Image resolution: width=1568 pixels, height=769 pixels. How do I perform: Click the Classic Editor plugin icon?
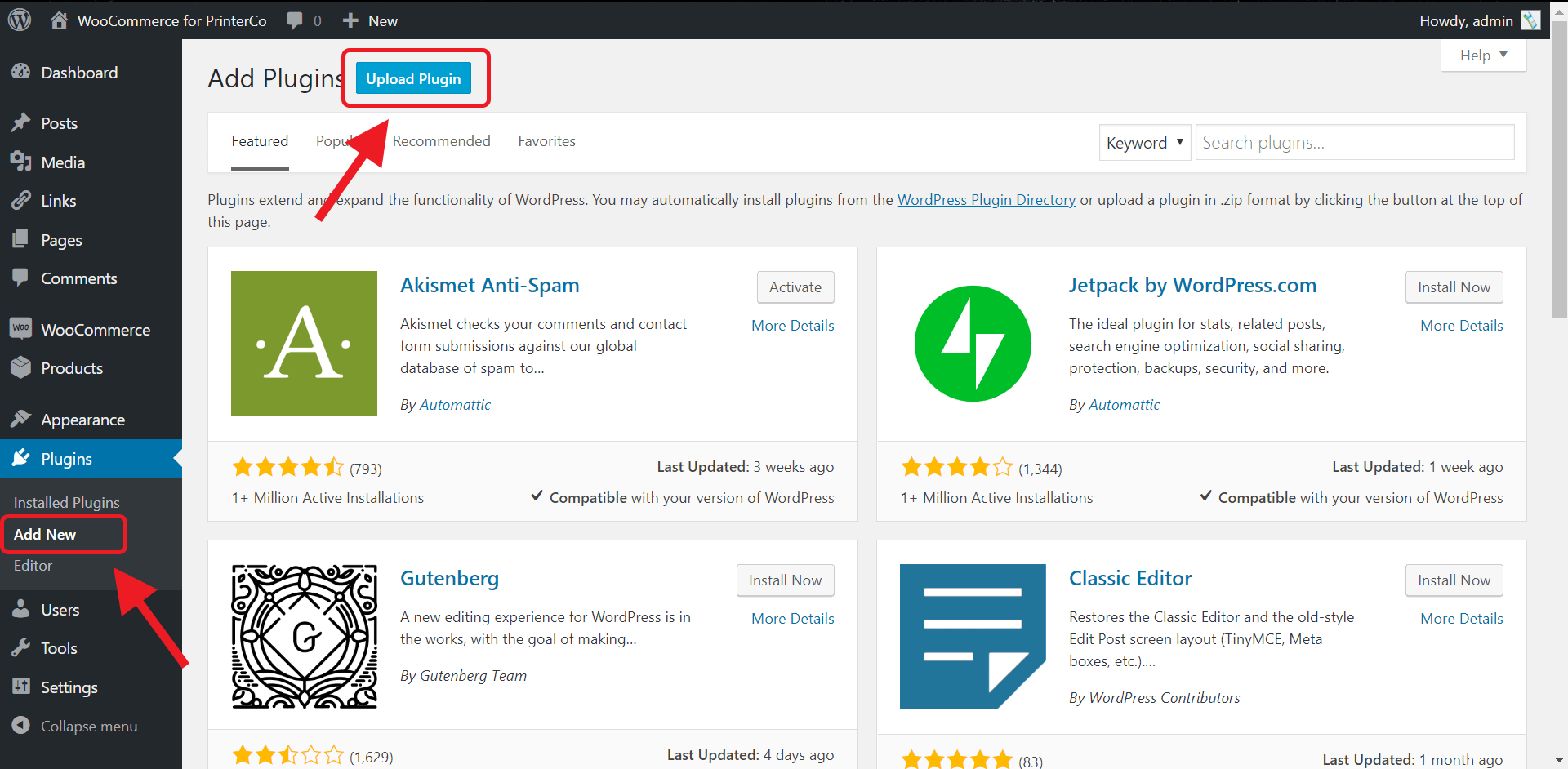973,636
